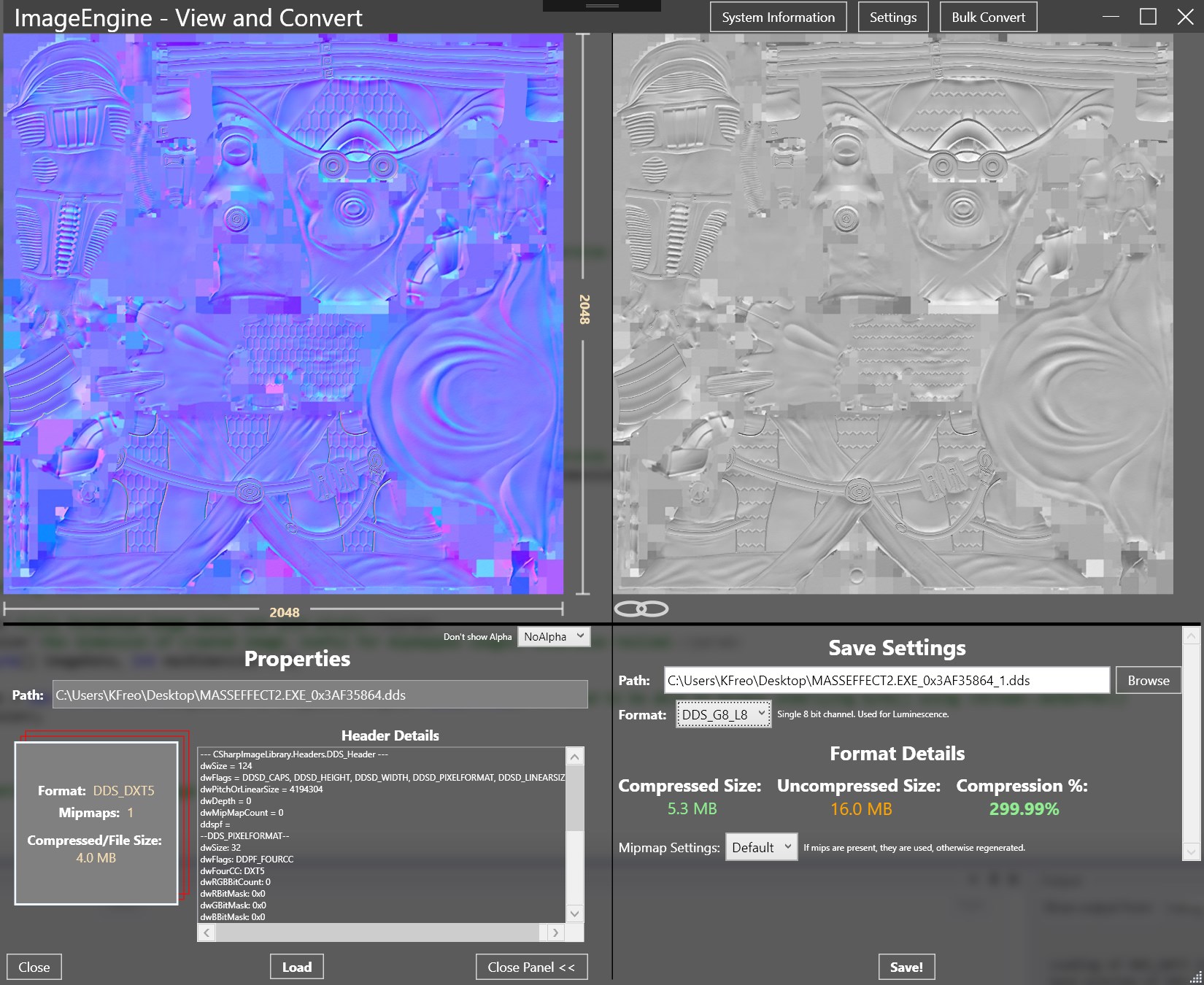1204x985 pixels.
Task: Click the window resize grip
Action: 1195,976
